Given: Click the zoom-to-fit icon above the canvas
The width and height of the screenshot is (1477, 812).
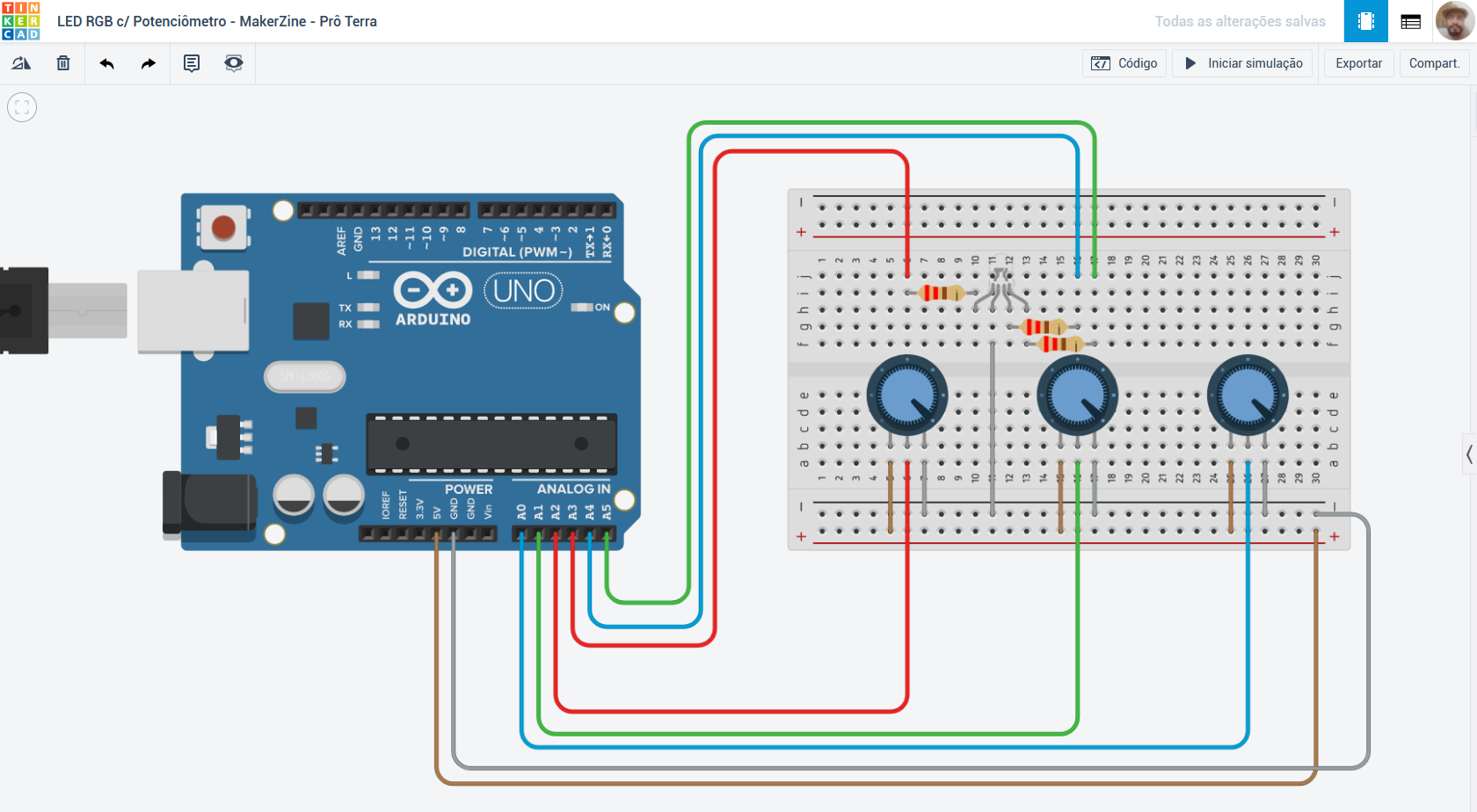Looking at the screenshot, I should click(x=22, y=106).
